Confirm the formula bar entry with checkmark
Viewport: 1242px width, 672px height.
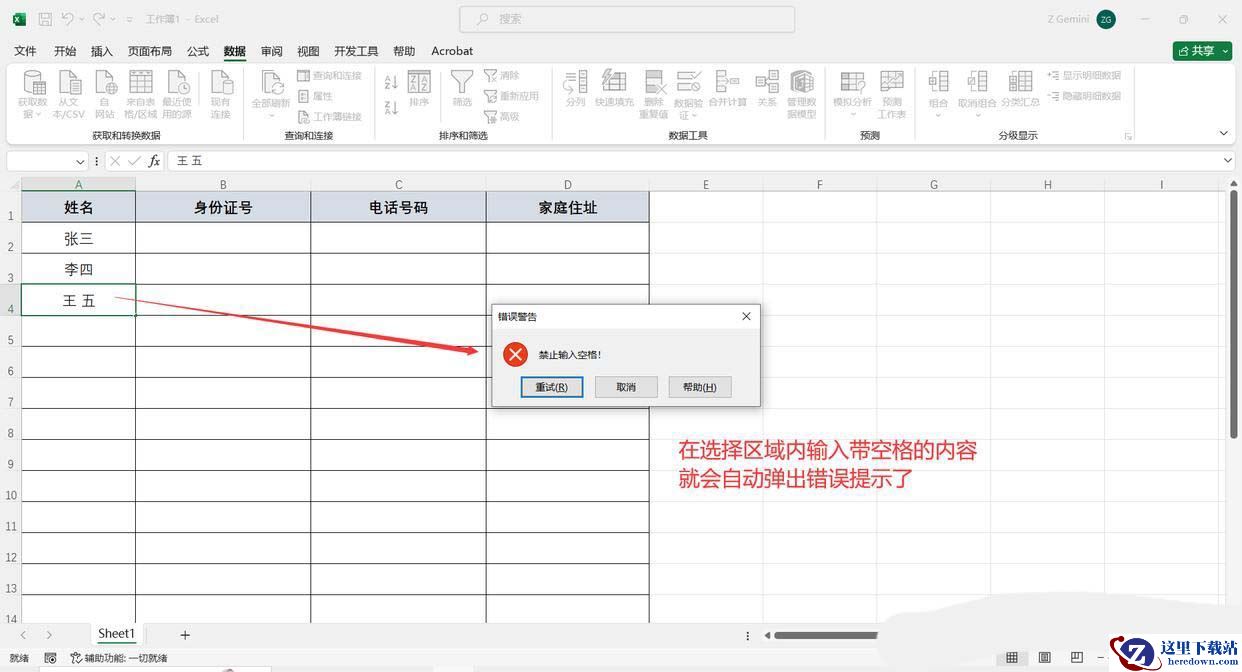134,161
